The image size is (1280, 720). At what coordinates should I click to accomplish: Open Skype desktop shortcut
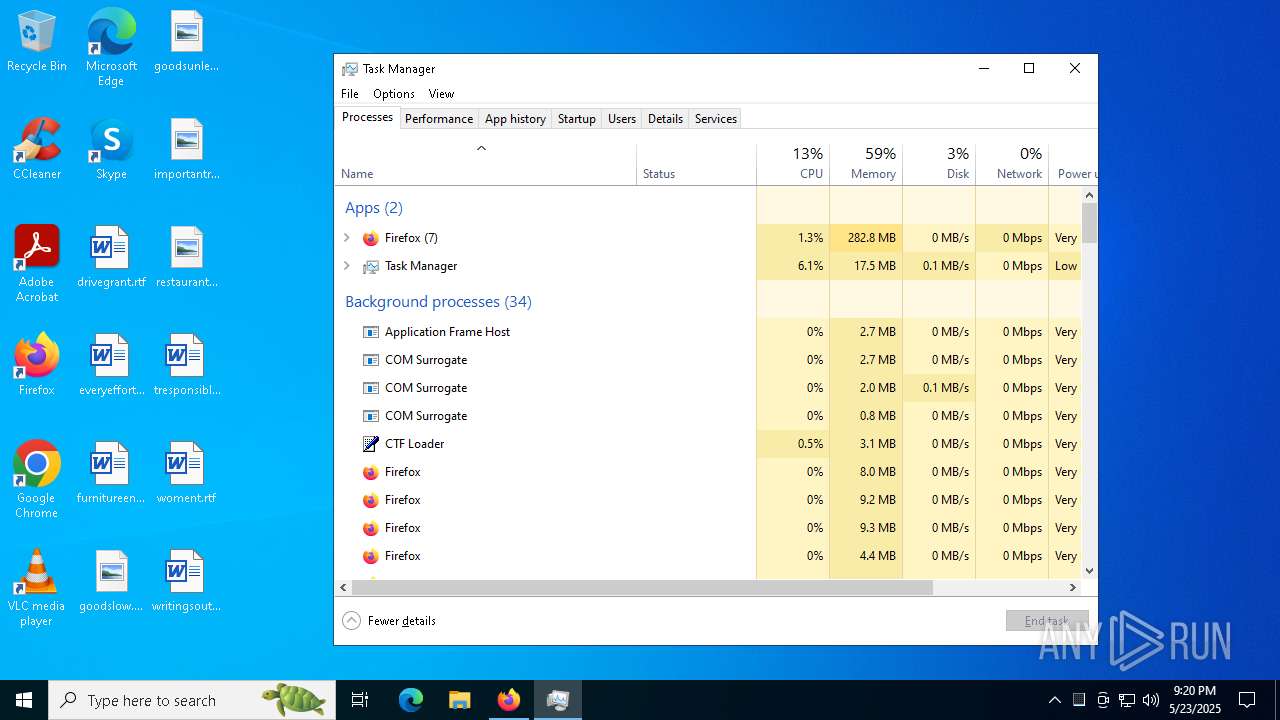pos(111,149)
